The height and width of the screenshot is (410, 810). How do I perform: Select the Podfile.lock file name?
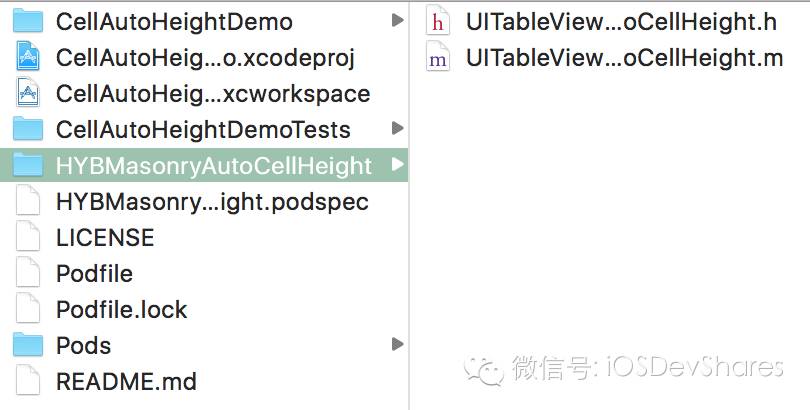121,310
